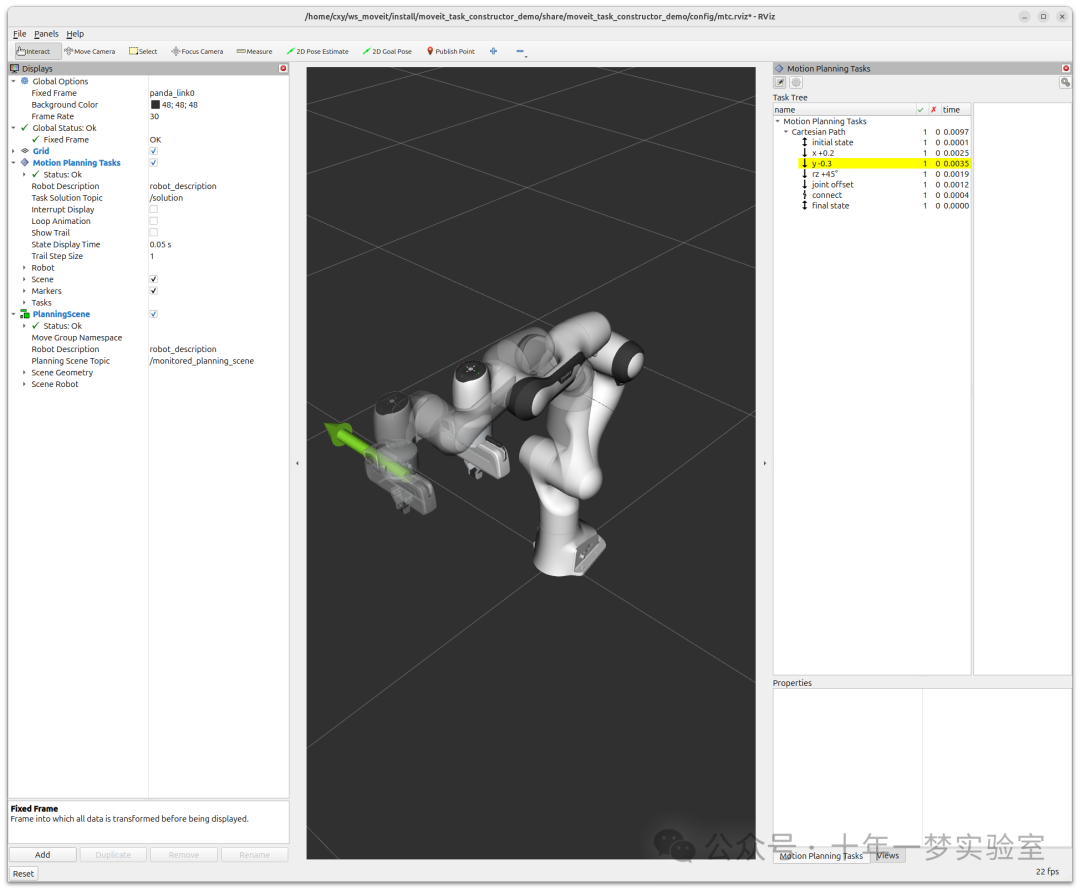This screenshot has width=1080, height=891.
Task: Open the Panels menu
Action: click(46, 34)
